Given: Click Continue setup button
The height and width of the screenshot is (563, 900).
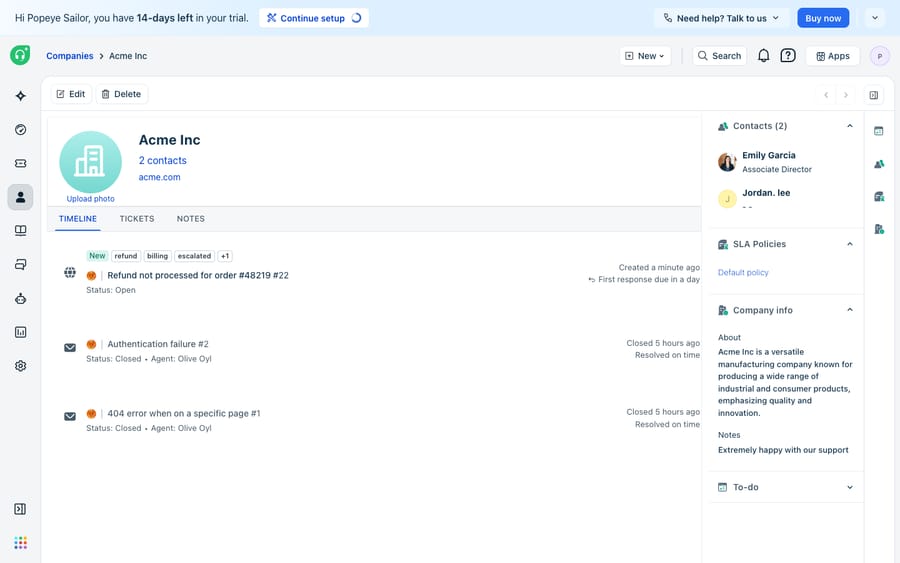Looking at the screenshot, I should [314, 18].
